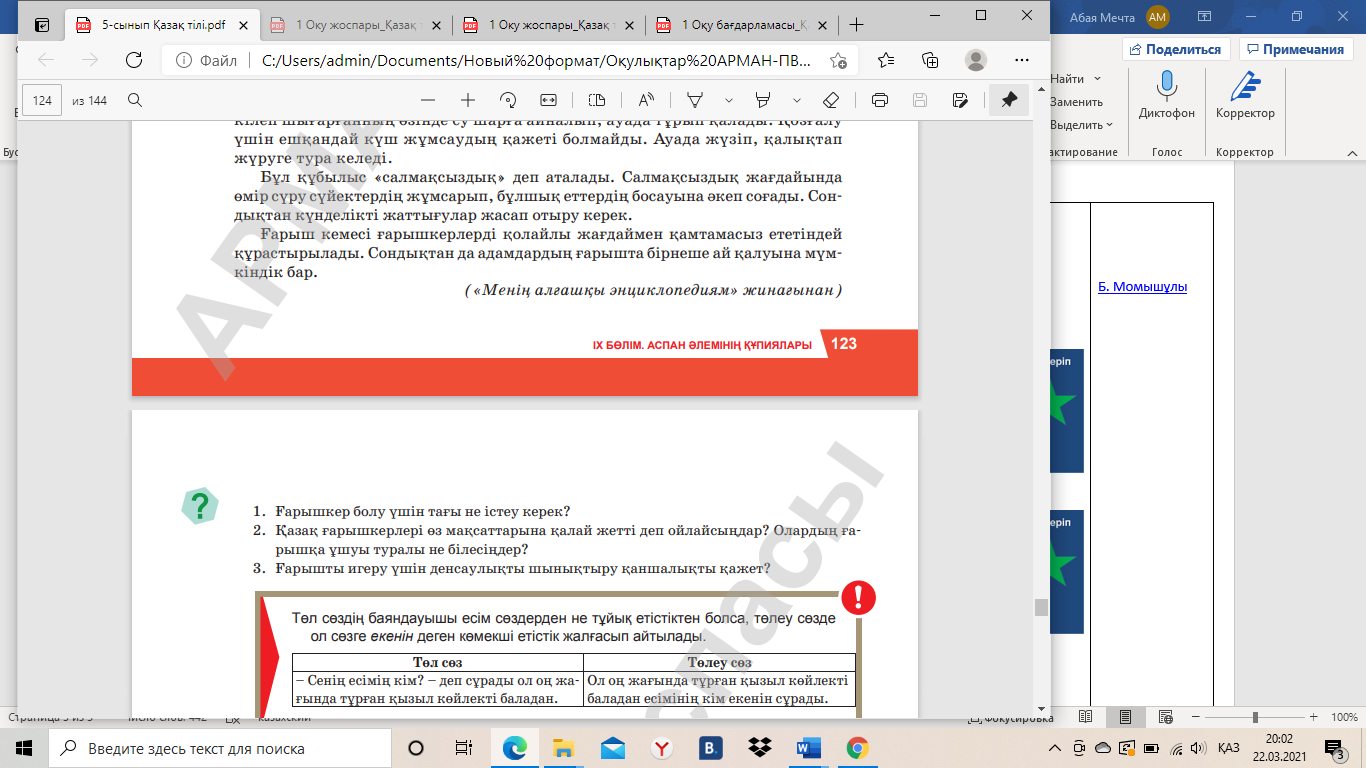1366x768 pixels.
Task: Click the Диктофон microphone icon in Word
Action: (x=1166, y=86)
